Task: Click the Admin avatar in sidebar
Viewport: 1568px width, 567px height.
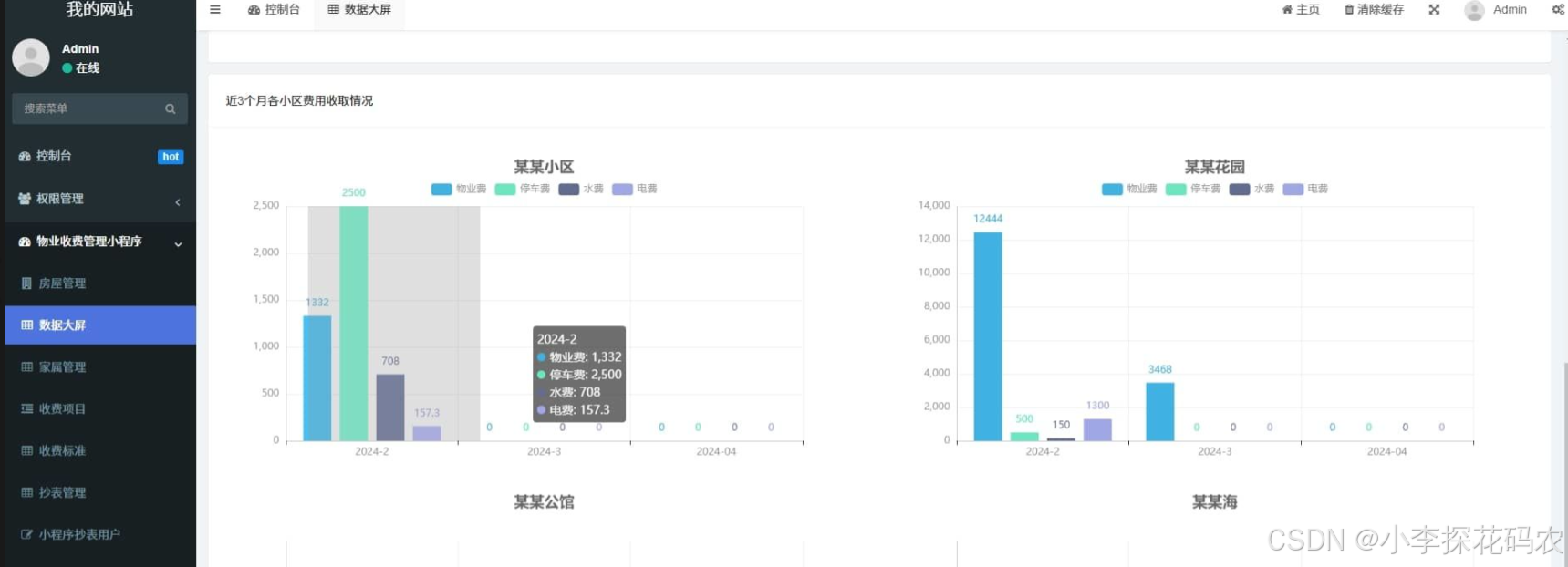Action: tap(31, 57)
